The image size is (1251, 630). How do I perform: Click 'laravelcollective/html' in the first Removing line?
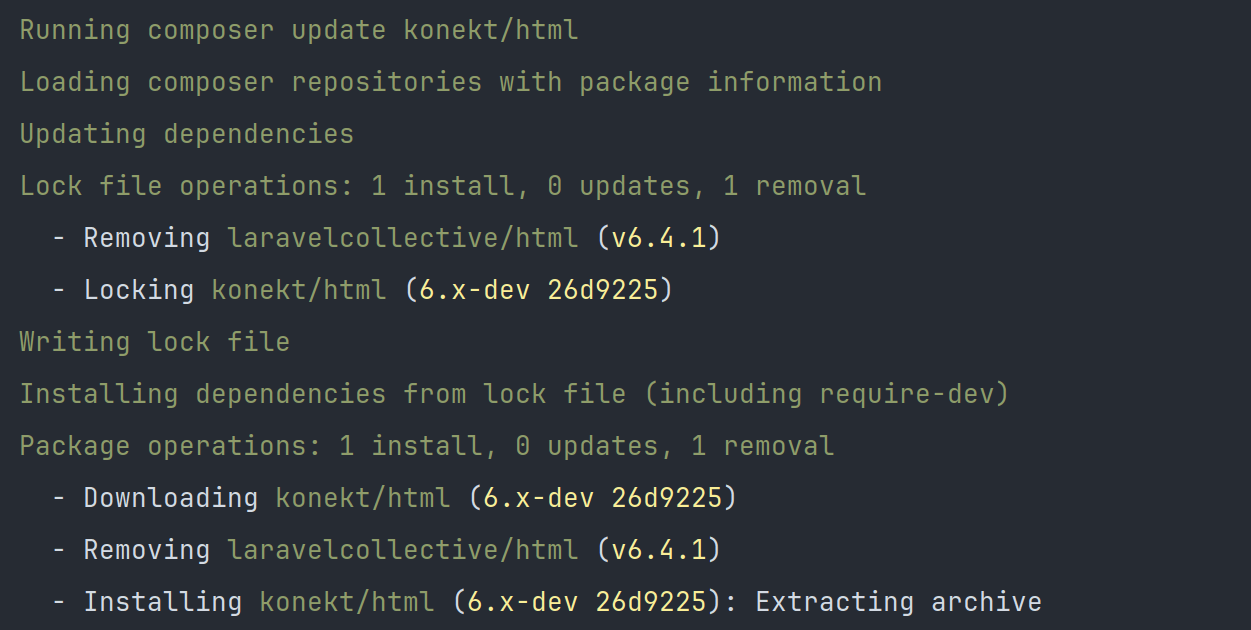[x=402, y=238]
